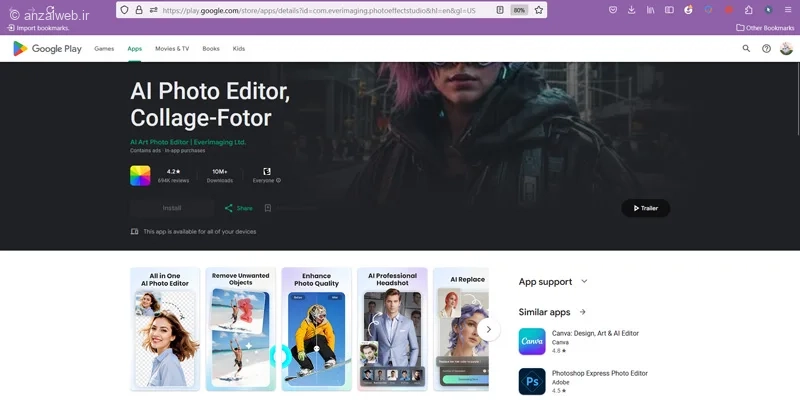The height and width of the screenshot is (400, 800).
Task: Open the Firefox downloads panel
Action: click(x=632, y=10)
